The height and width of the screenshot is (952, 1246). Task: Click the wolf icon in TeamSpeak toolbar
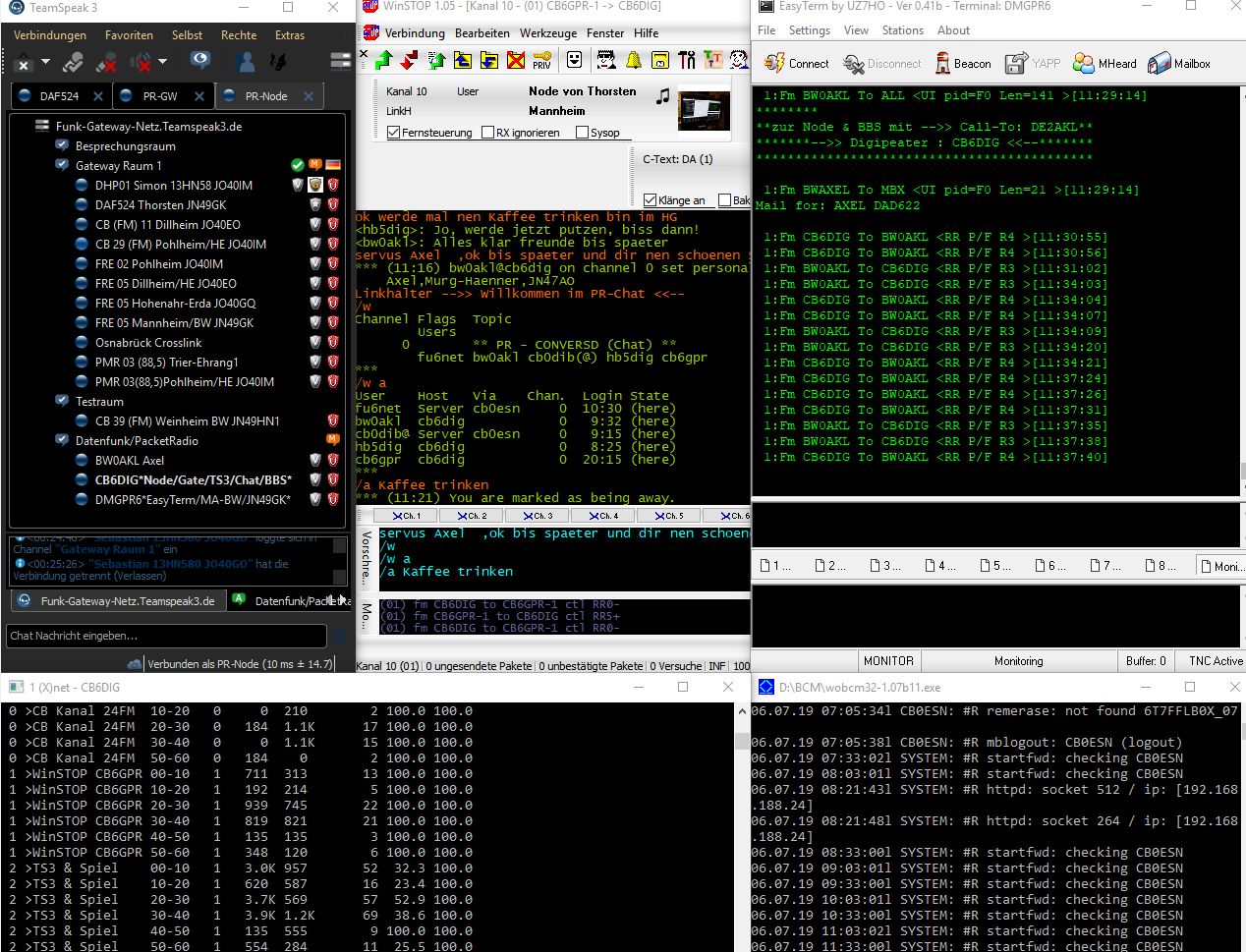(278, 62)
